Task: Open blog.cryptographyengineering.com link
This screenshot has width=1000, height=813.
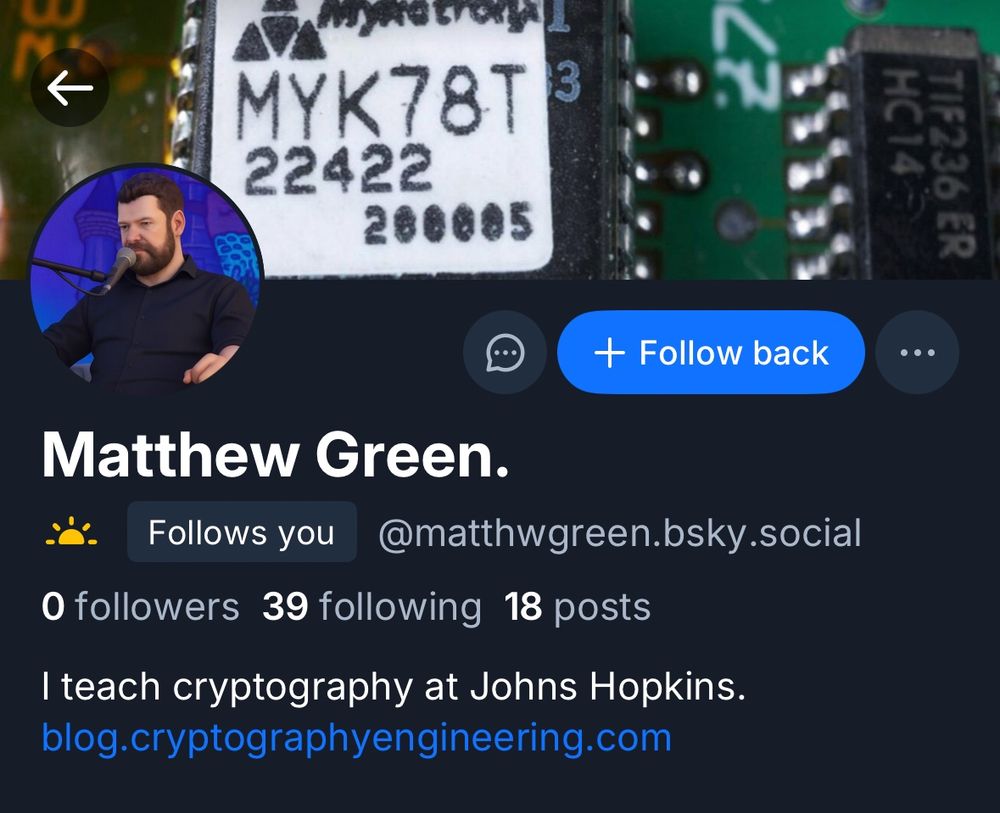Action: pyautogui.click(x=357, y=738)
